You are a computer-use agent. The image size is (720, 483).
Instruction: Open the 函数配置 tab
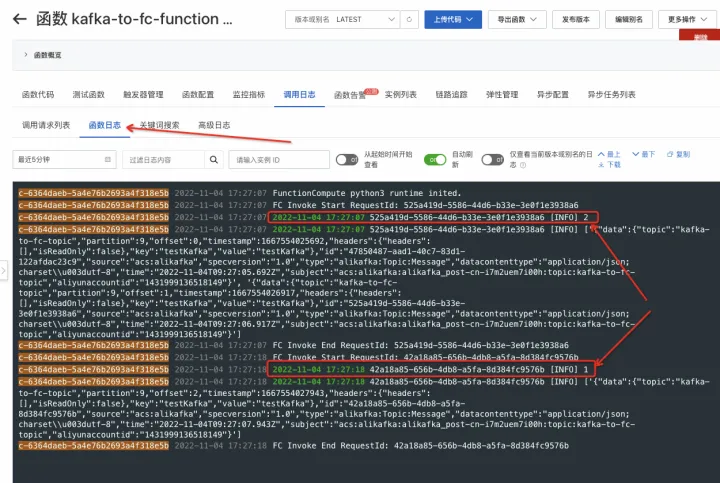198,95
